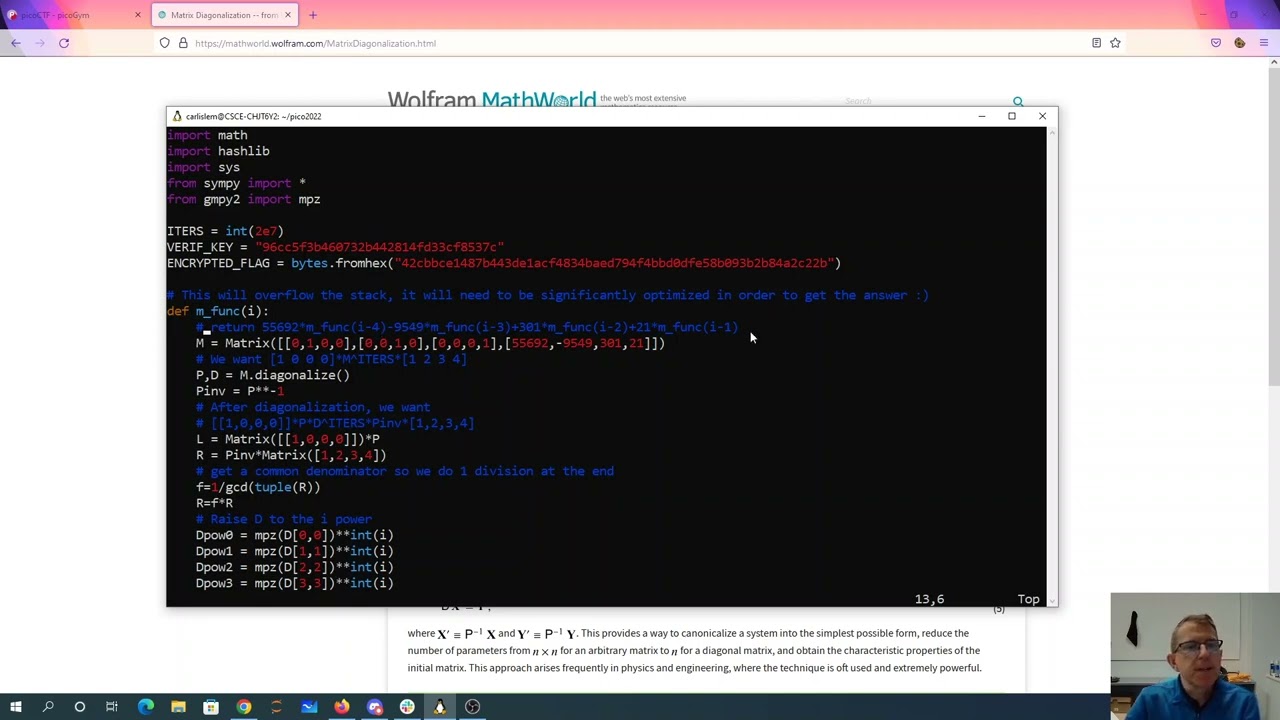Reload the MathWorld page
This screenshot has height=720, width=1280.
click(x=64, y=43)
